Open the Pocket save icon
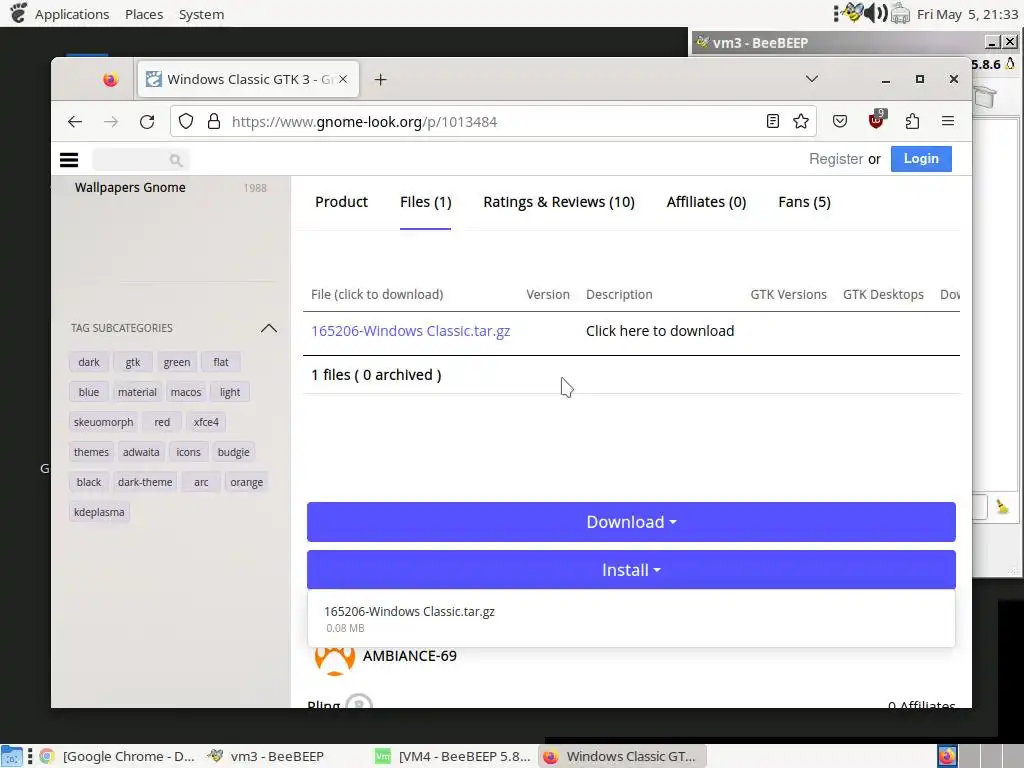Image resolution: width=1024 pixels, height=768 pixels. click(840, 121)
